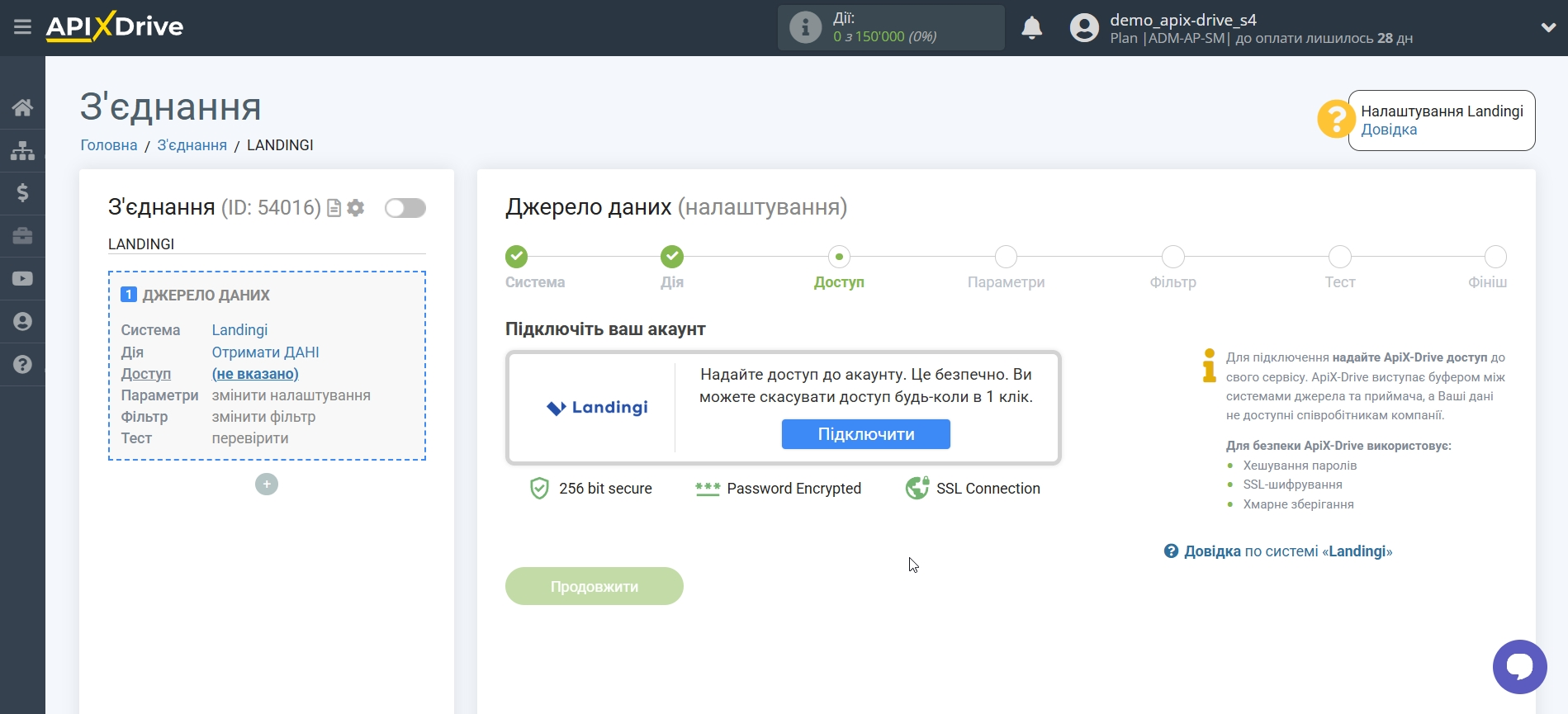Open the actions info icon
This screenshot has width=1568, height=714.
805,27
